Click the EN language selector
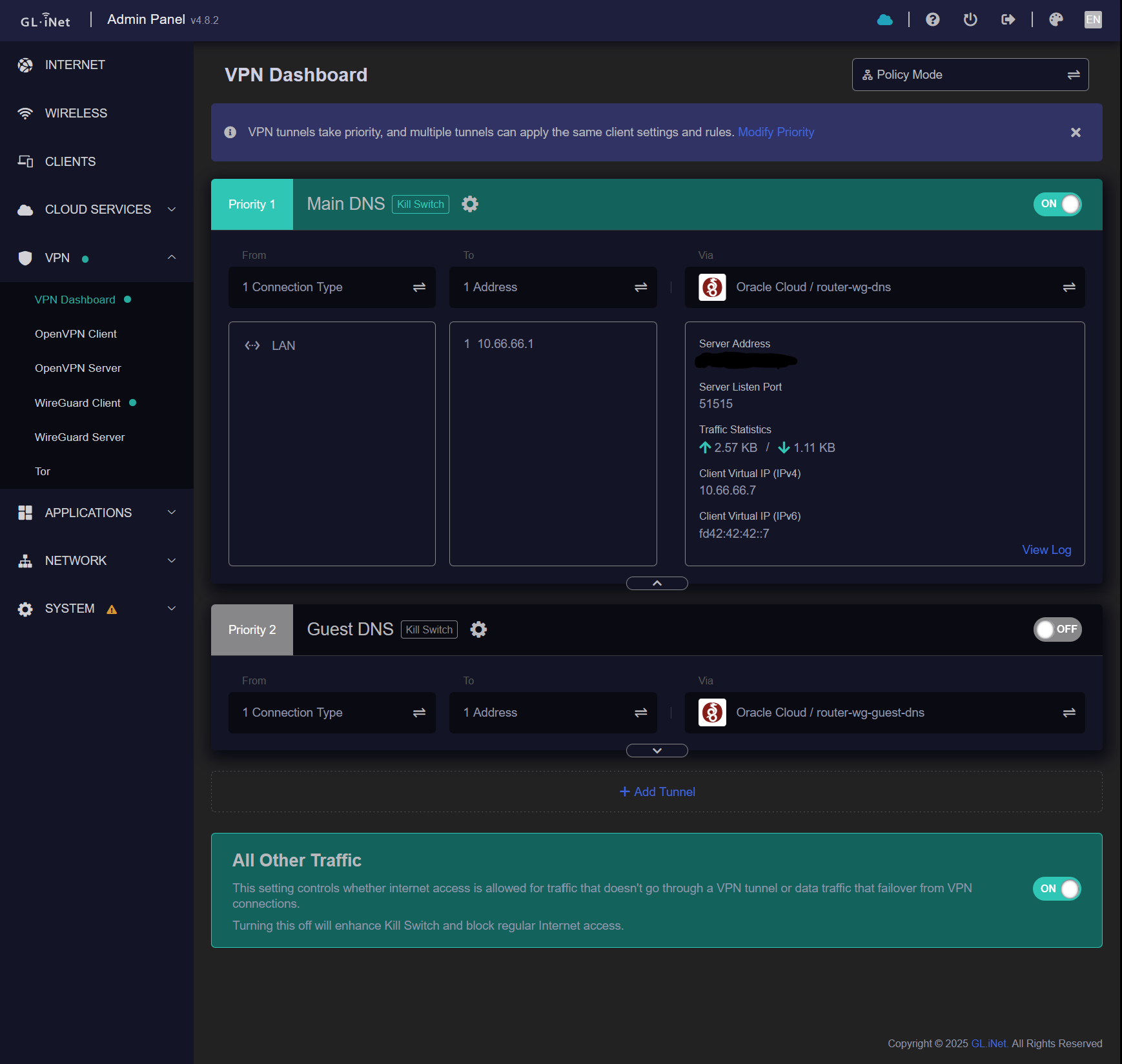The height and width of the screenshot is (1064, 1122). [x=1092, y=20]
